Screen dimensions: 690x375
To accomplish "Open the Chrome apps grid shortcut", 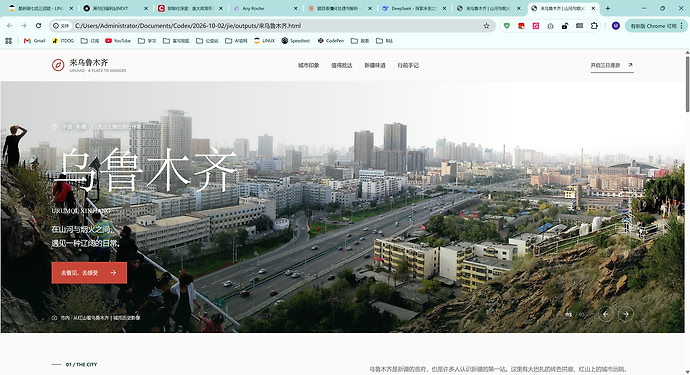I will click(8, 40).
